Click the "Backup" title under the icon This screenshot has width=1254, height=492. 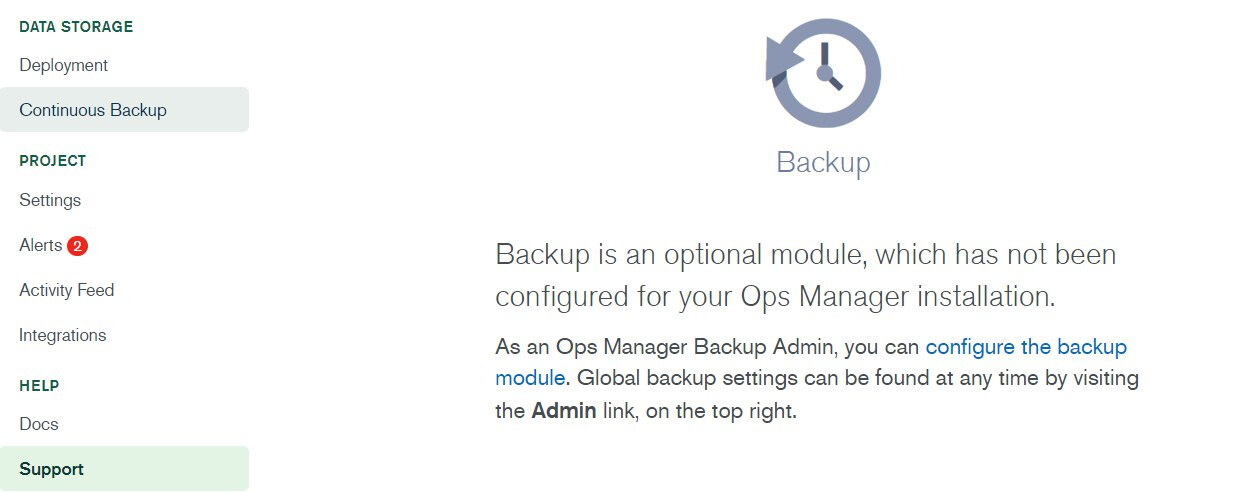(x=823, y=162)
